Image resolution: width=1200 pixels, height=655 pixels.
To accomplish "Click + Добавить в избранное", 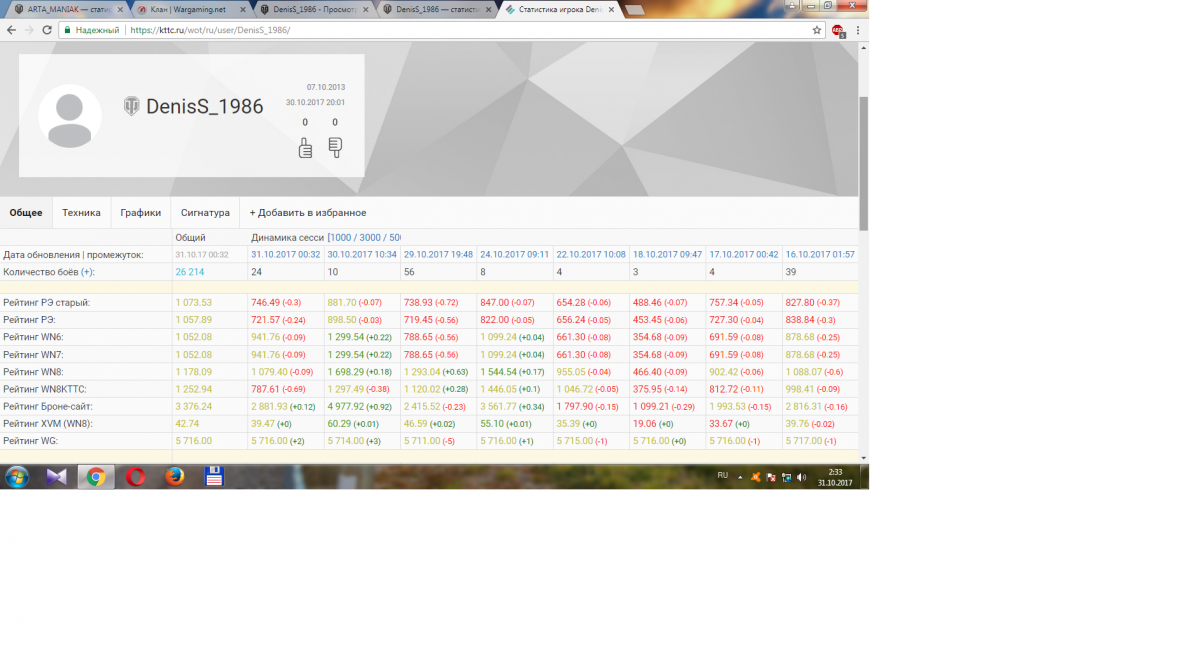I will 308,213.
